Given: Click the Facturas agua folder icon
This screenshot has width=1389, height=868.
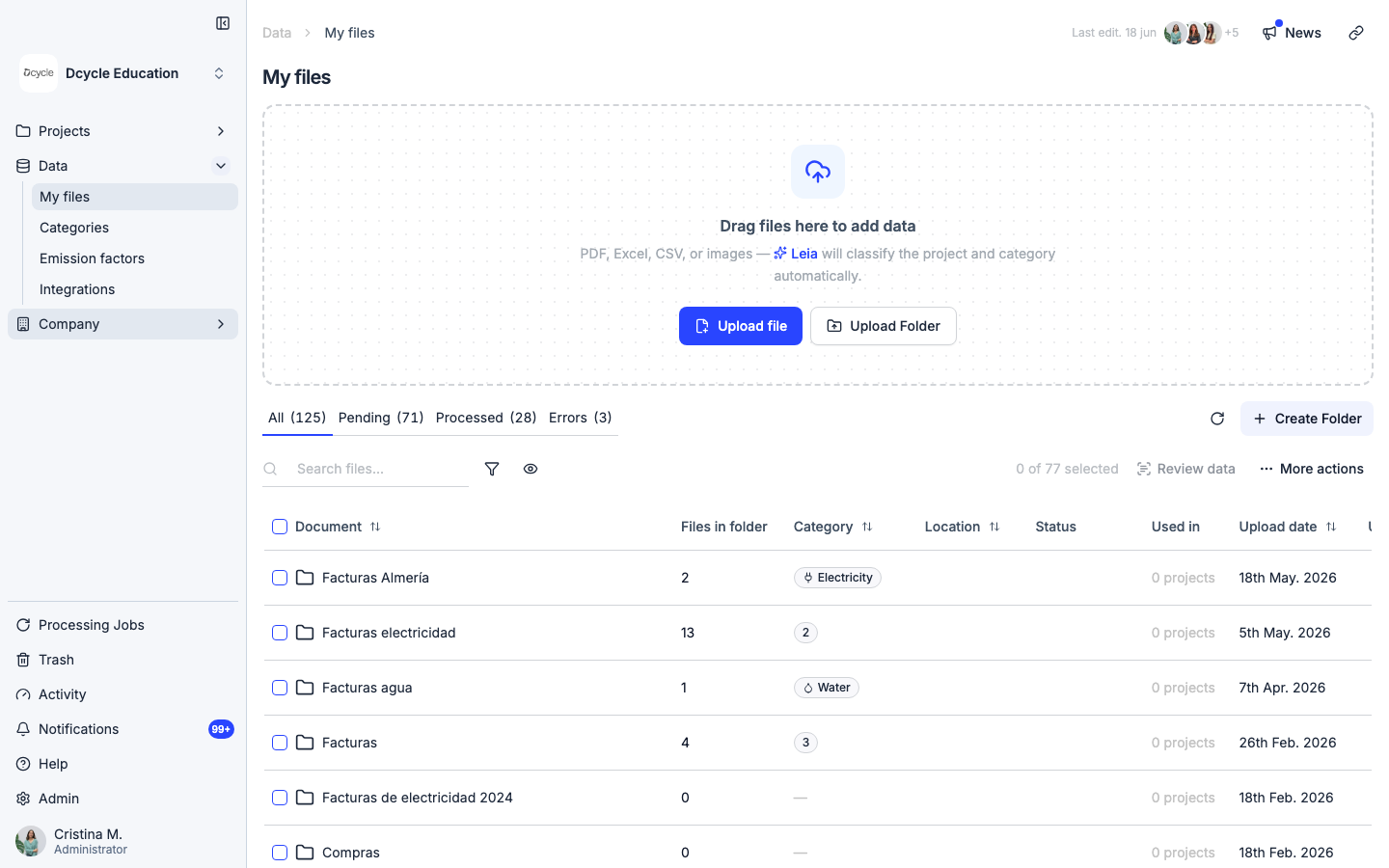Looking at the screenshot, I should (x=305, y=688).
